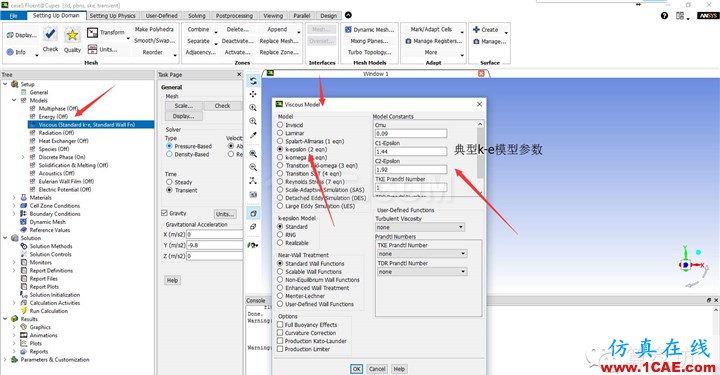720x375 pixels.
Task: Click the rotate view tool icon
Action: tap(253, 81)
